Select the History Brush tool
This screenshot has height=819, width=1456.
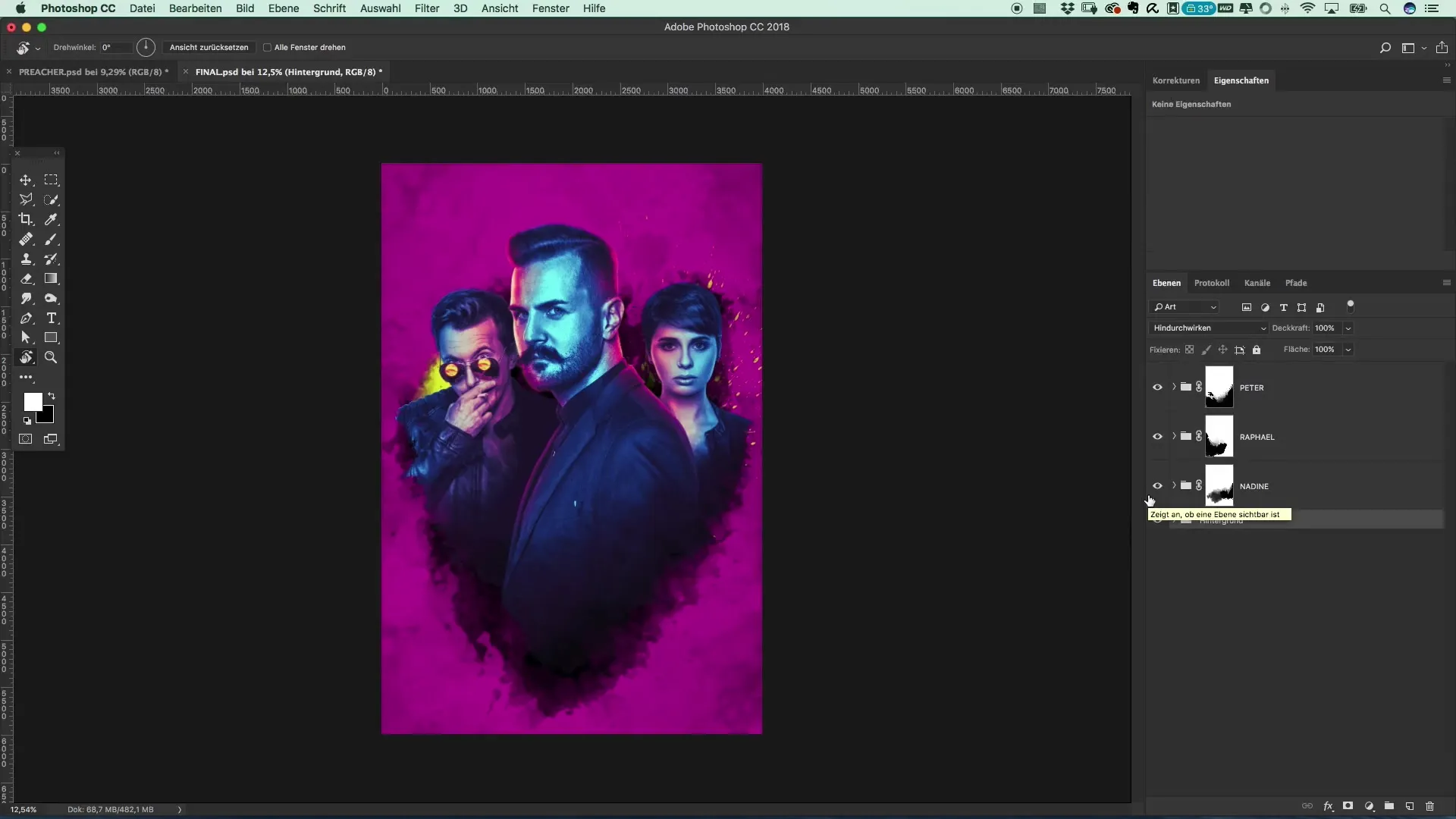(x=51, y=259)
